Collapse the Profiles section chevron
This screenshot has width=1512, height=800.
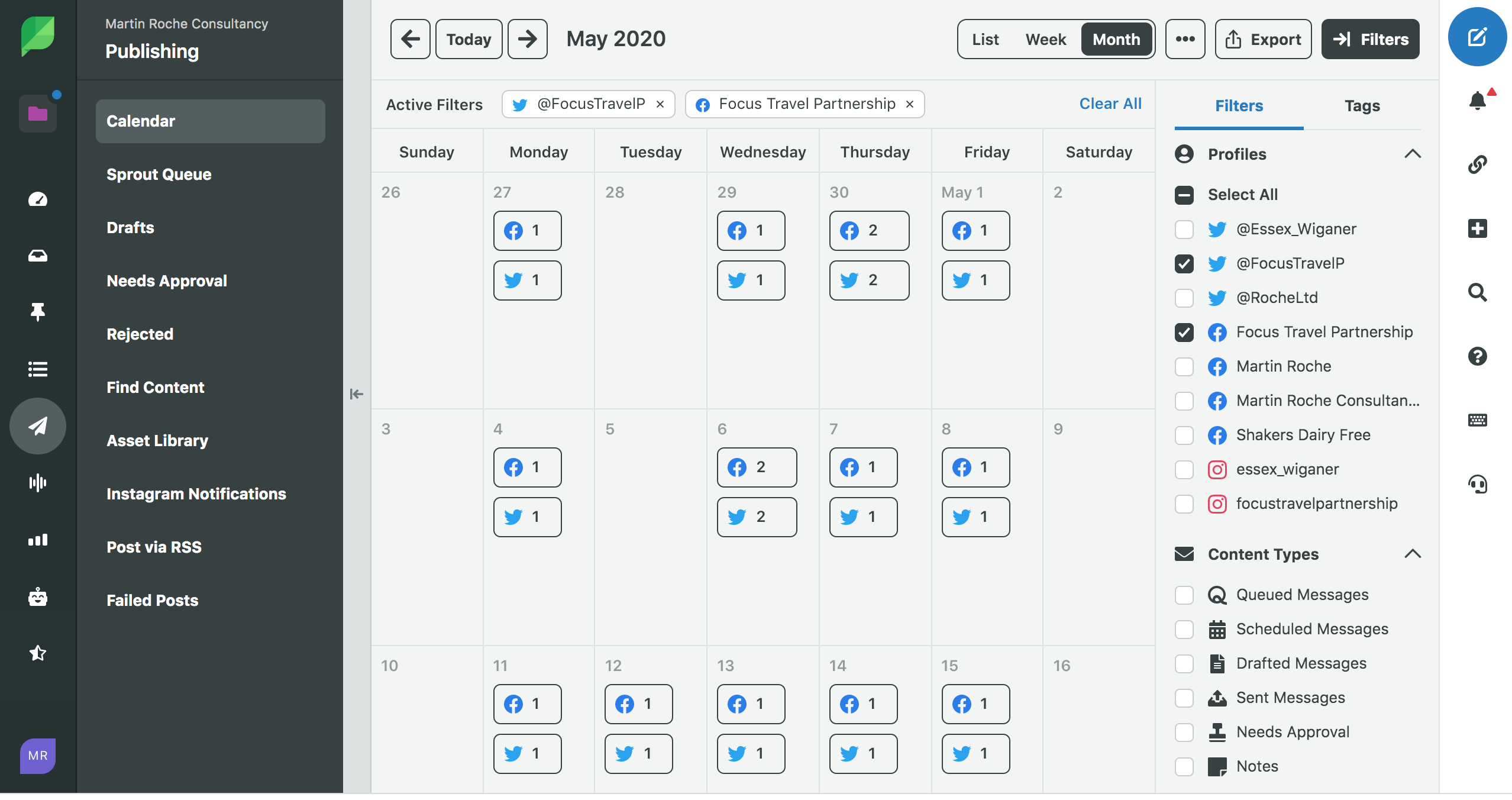coord(1413,154)
